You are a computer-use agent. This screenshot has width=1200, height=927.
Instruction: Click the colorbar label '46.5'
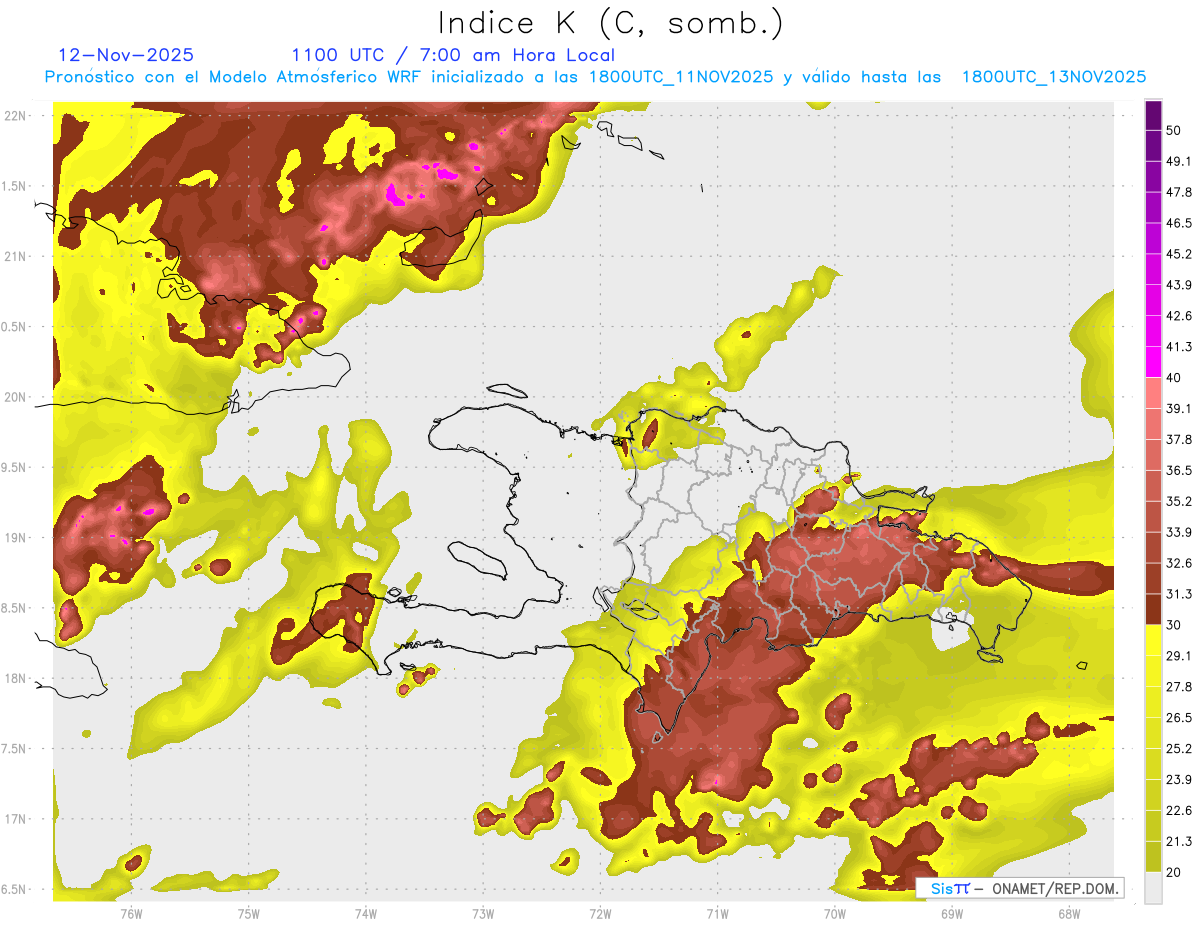pos(1179,223)
